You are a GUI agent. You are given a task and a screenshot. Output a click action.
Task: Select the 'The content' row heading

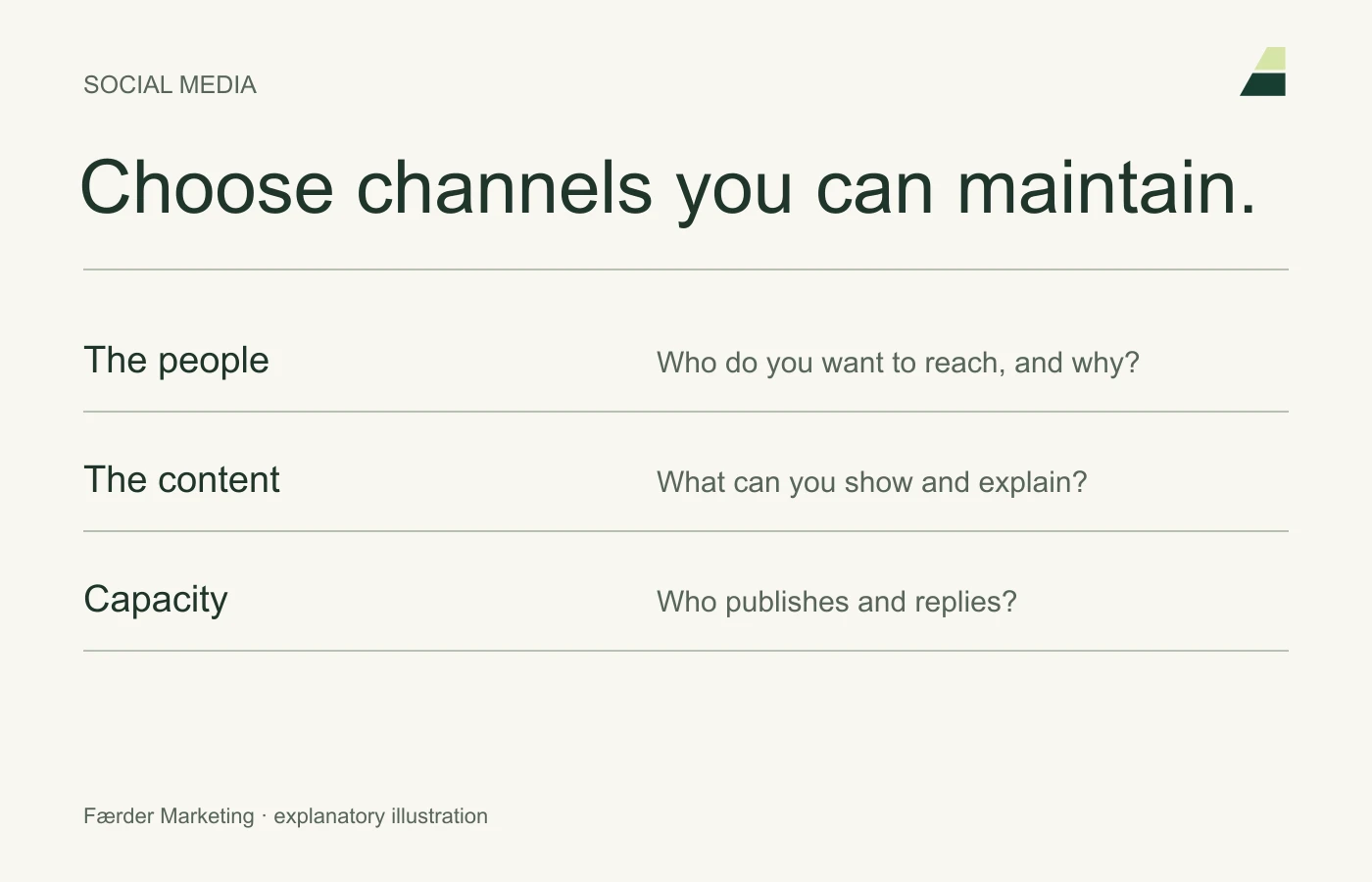181,479
